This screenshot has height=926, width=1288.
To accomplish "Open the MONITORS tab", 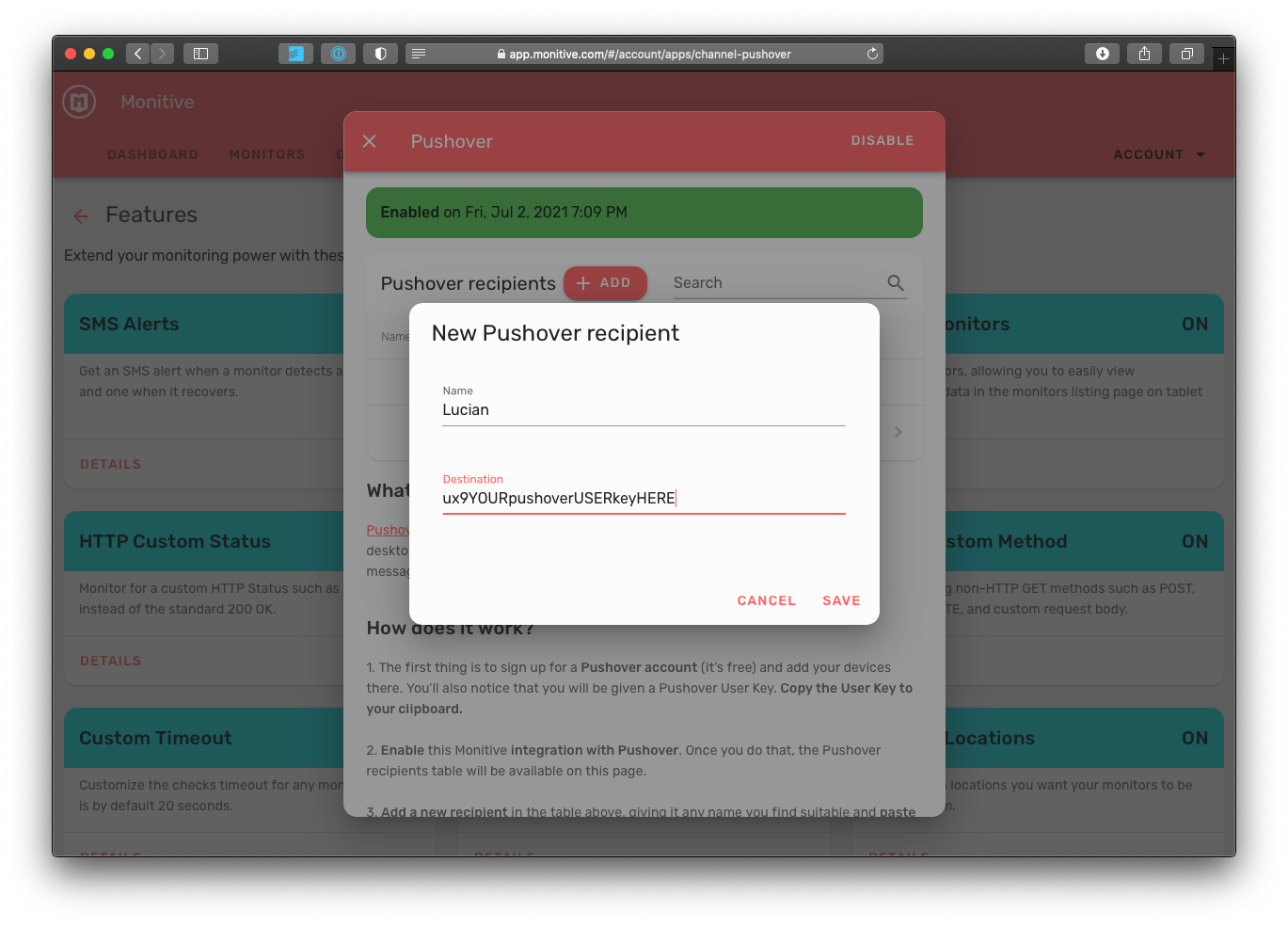I will pyautogui.click(x=267, y=154).
